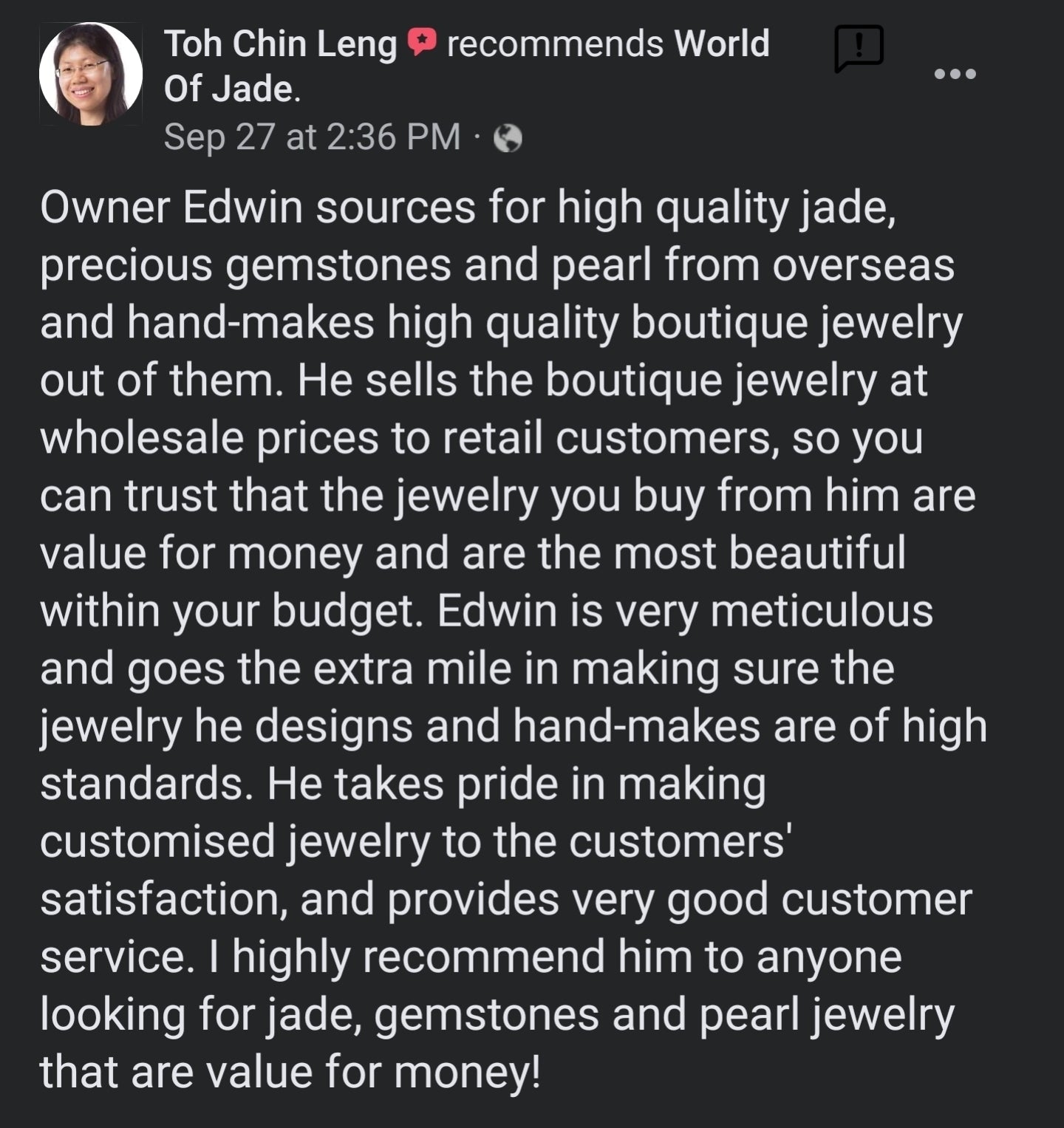Image resolution: width=1064 pixels, height=1128 pixels.
Task: Click the red recommendation star badge
Action: (x=422, y=43)
